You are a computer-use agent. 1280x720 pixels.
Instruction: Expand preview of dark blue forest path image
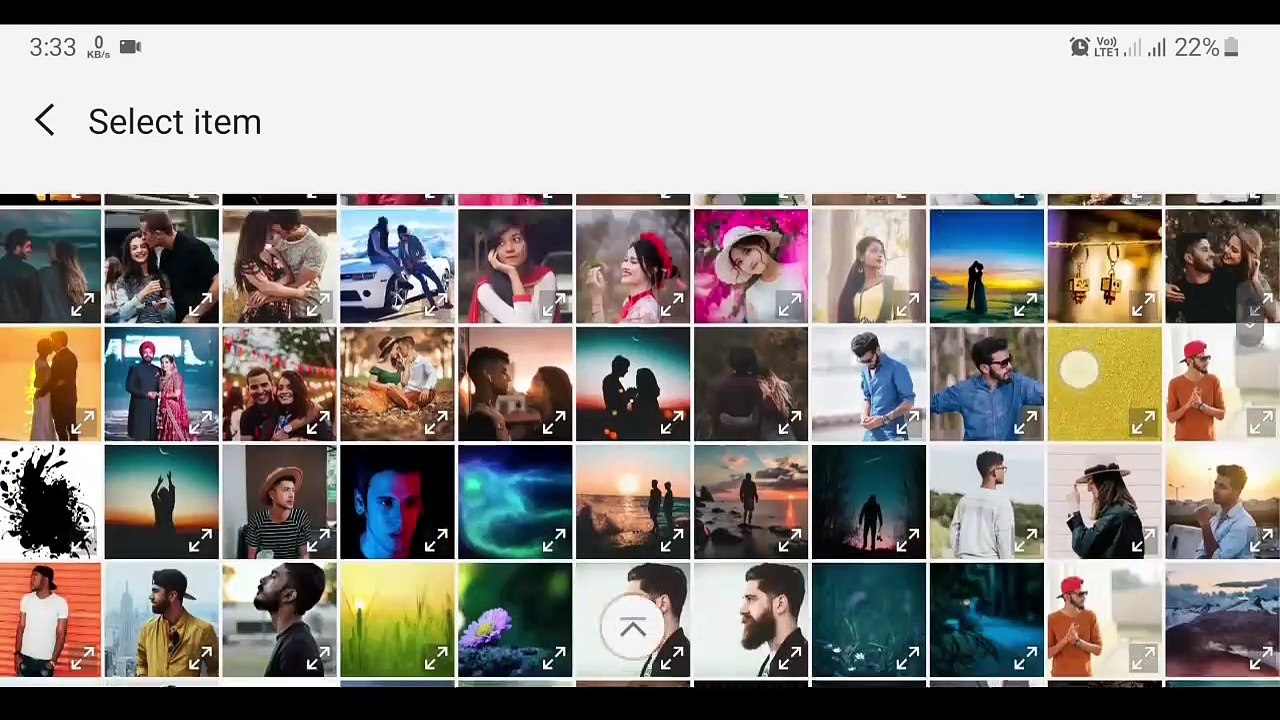pos(1027,659)
